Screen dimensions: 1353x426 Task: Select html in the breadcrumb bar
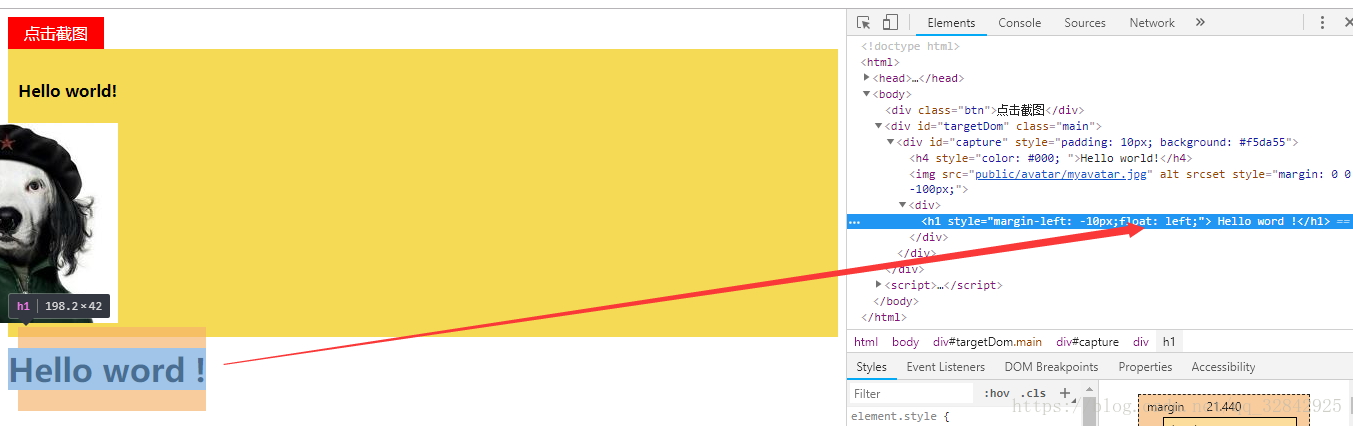(x=866, y=342)
